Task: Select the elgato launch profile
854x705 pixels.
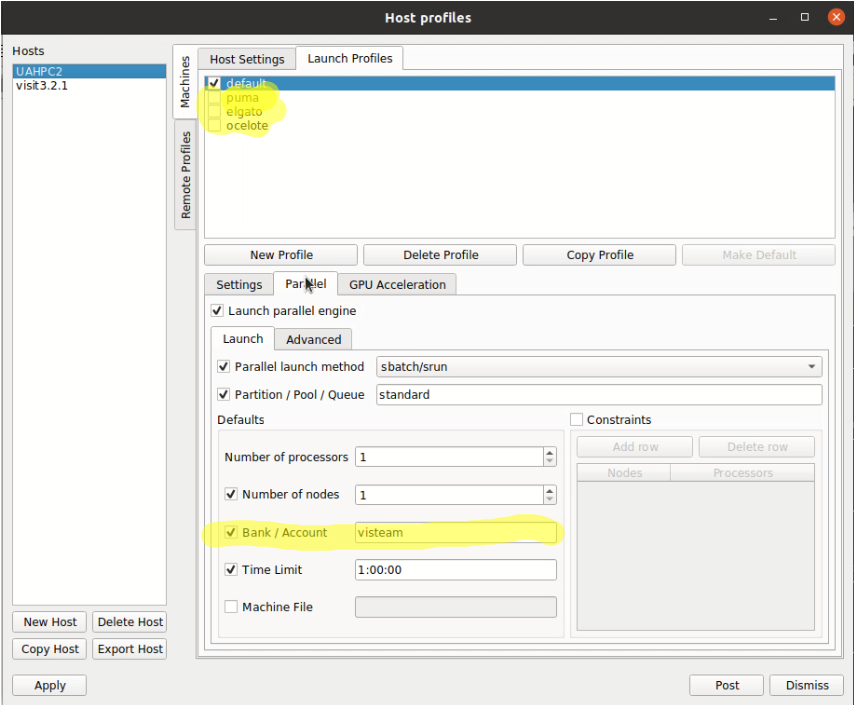Action: (244, 112)
